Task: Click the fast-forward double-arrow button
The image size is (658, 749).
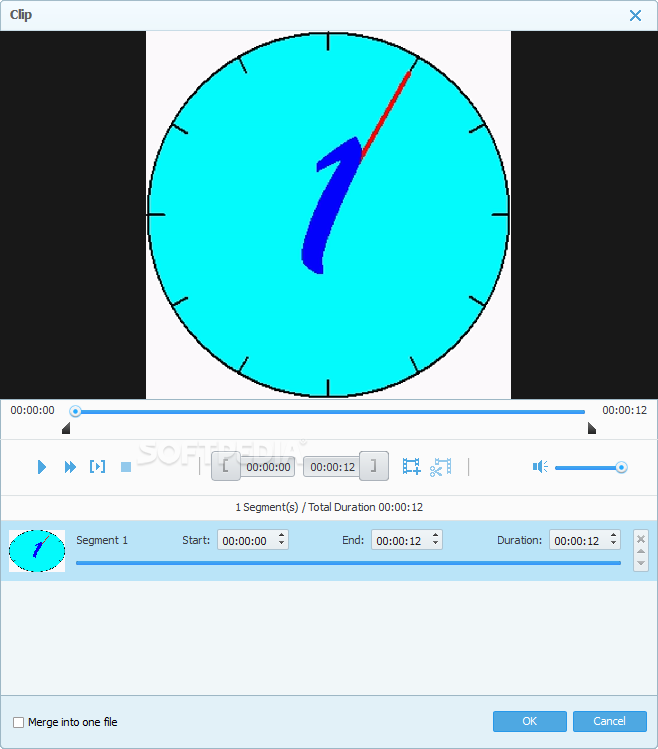Action: pyautogui.click(x=70, y=467)
